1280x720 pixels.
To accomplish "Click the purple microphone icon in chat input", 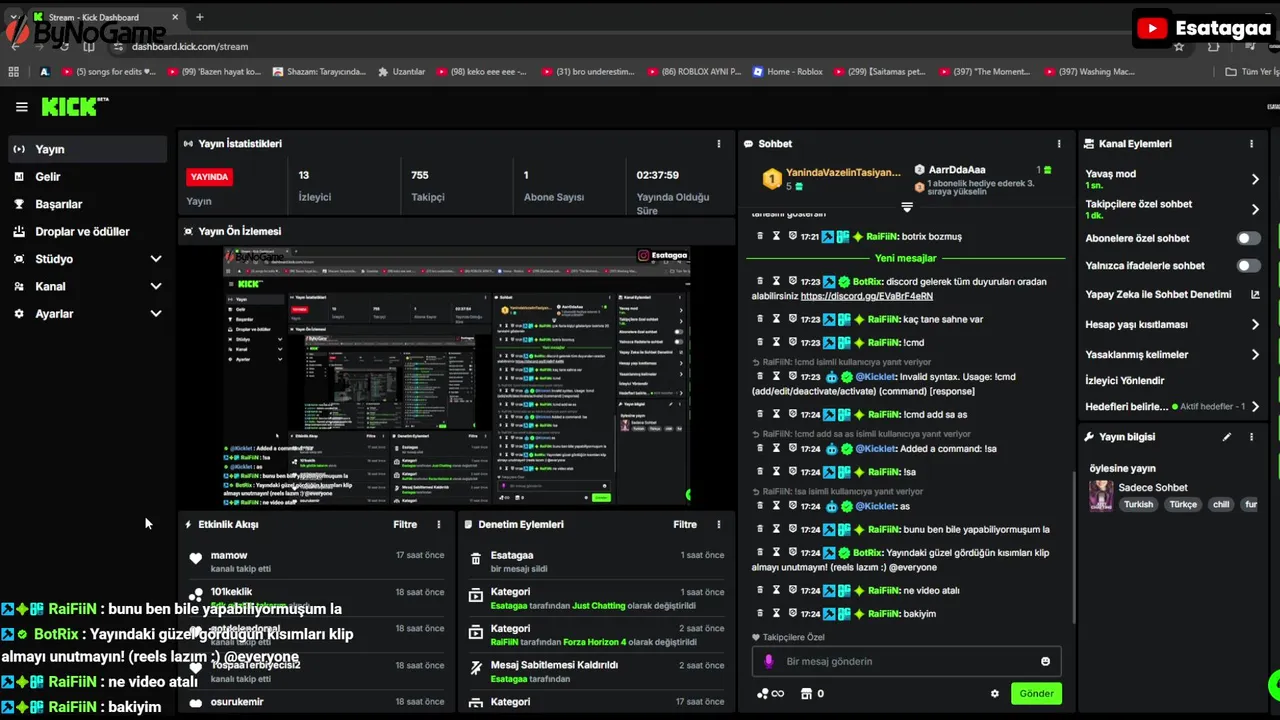I will 768,661.
